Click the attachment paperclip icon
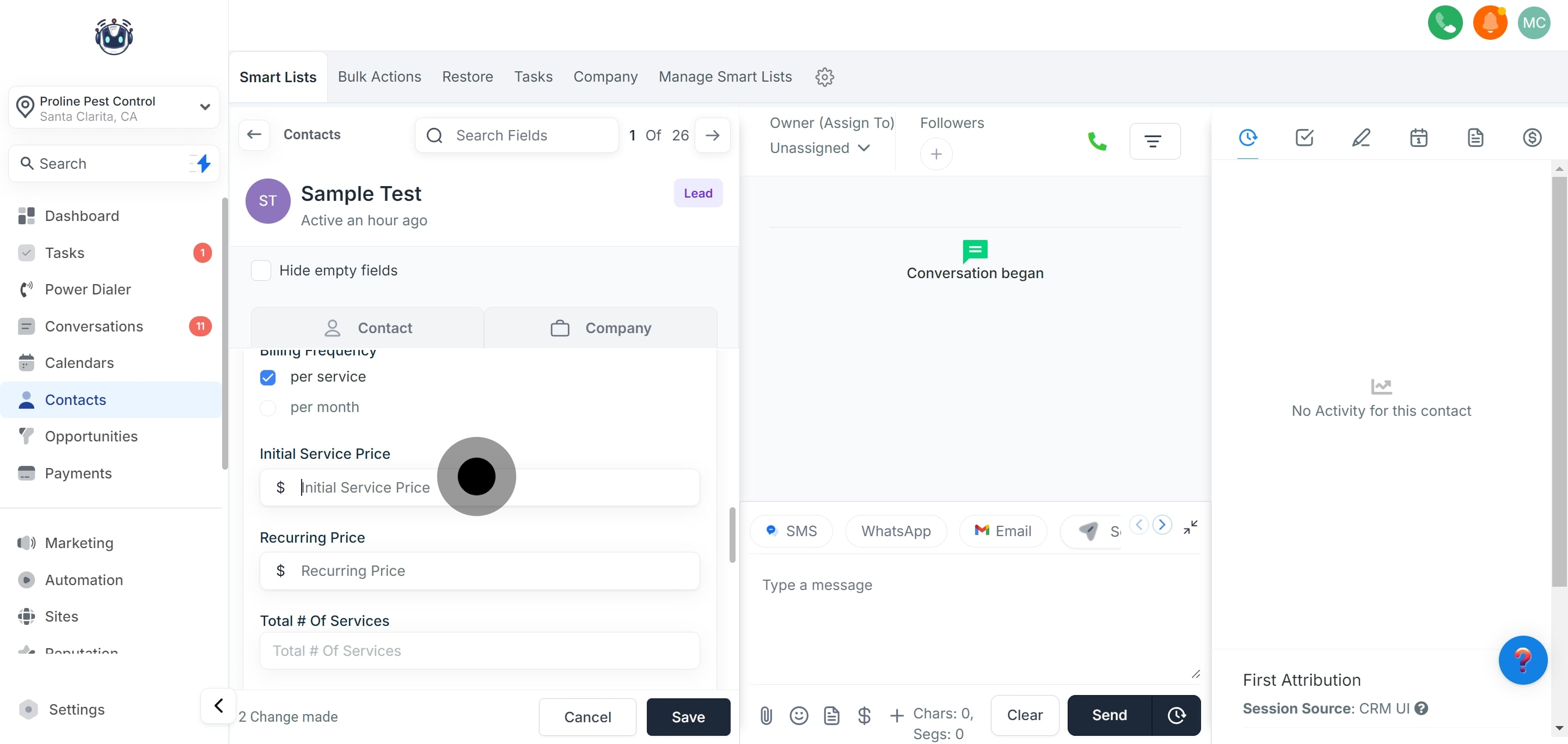Viewport: 1568px width, 744px height. tap(765, 715)
